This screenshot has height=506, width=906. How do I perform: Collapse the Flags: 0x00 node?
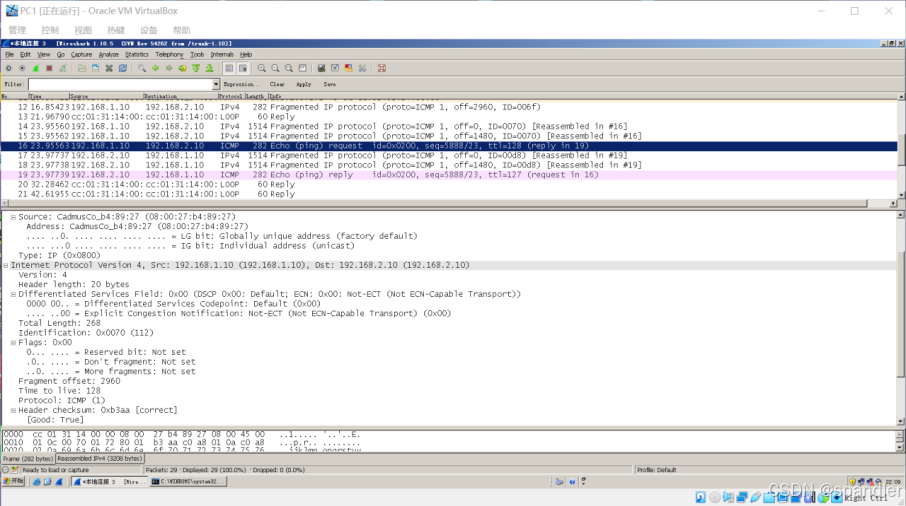(x=13, y=343)
